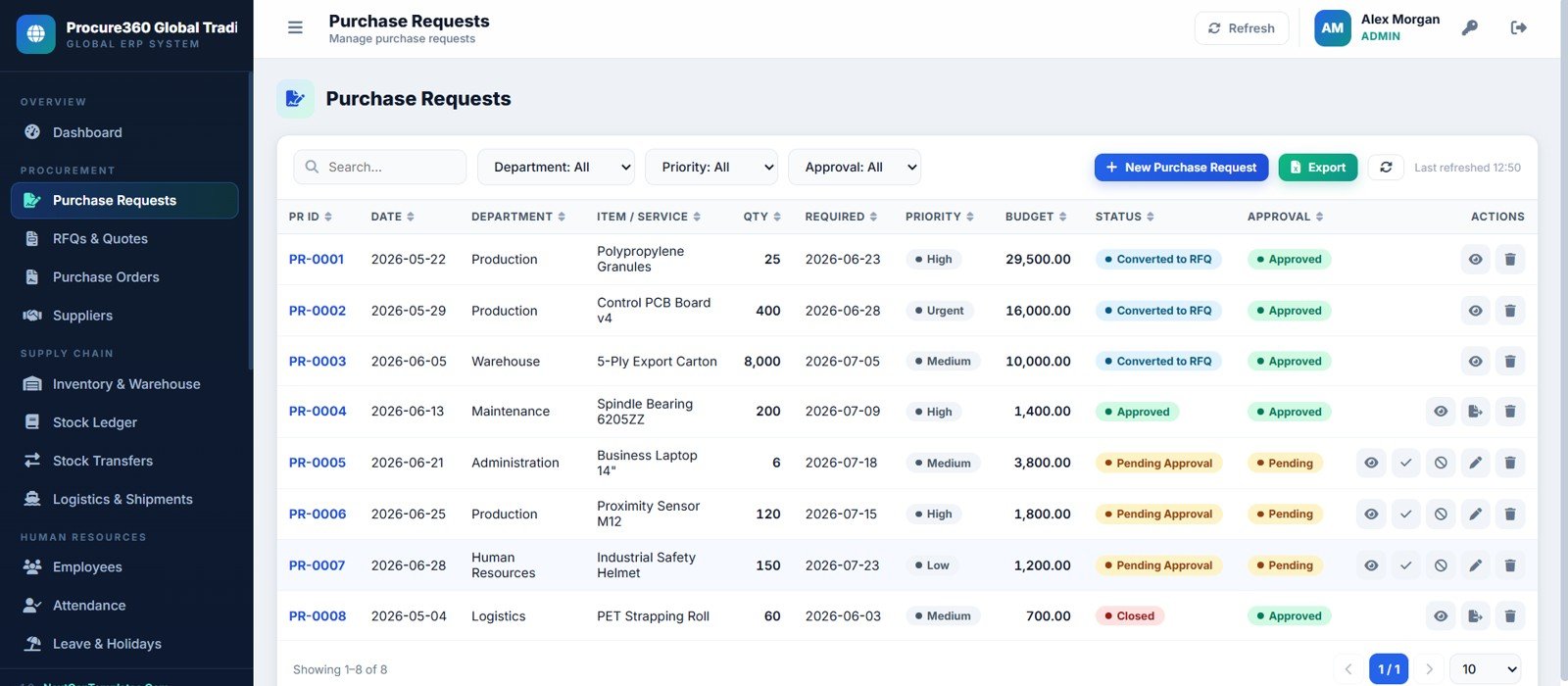Sort table by Status column
This screenshot has height=686, width=1568.
pyautogui.click(x=1124, y=217)
